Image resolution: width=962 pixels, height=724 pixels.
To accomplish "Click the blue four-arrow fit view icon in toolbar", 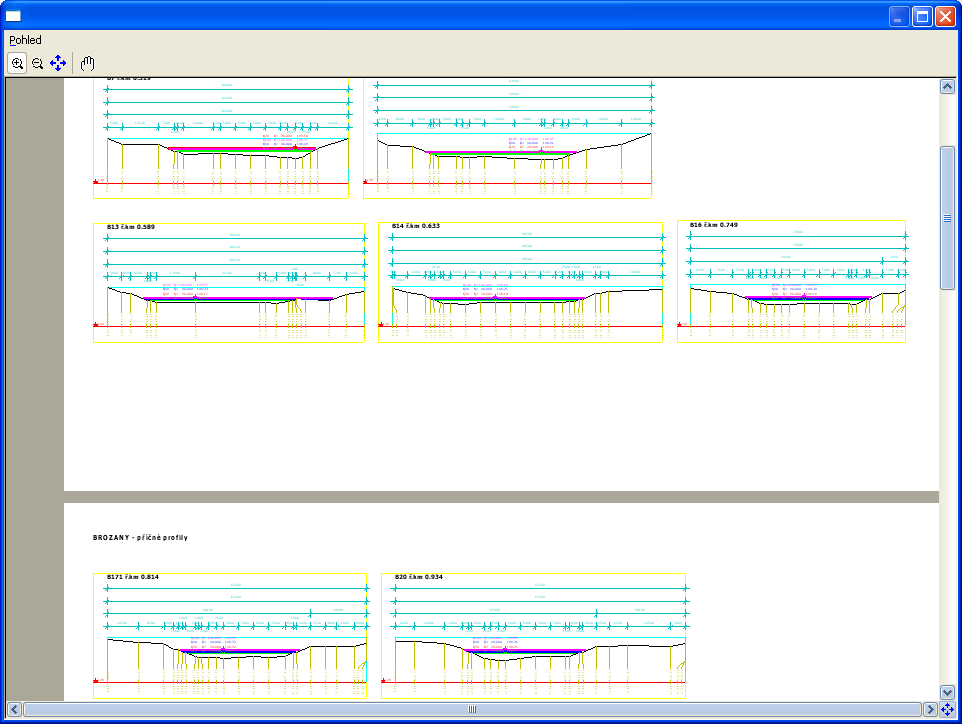I will tap(58, 63).
